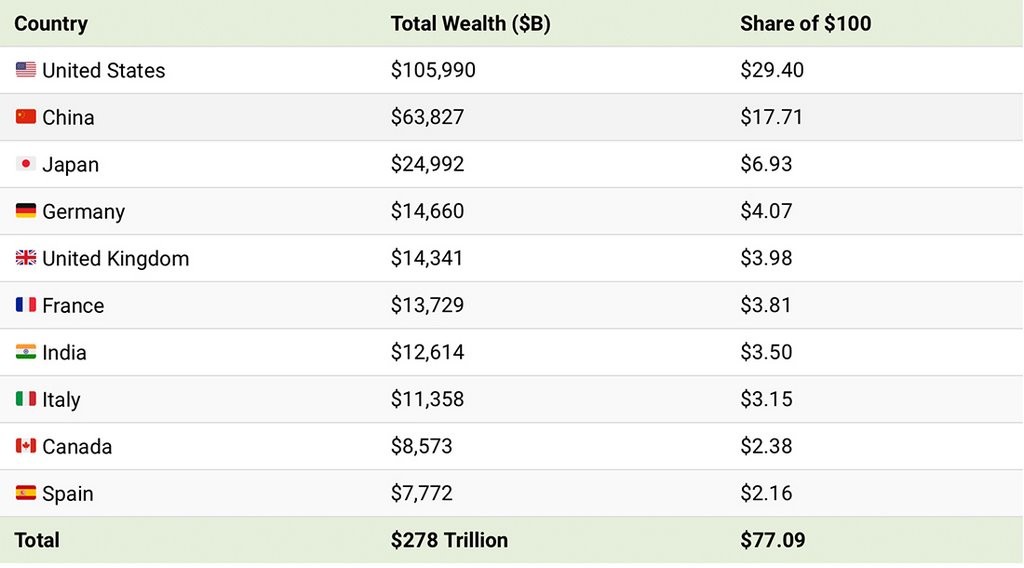
Task: Select Spain's $7,772 wealth value
Action: [421, 493]
